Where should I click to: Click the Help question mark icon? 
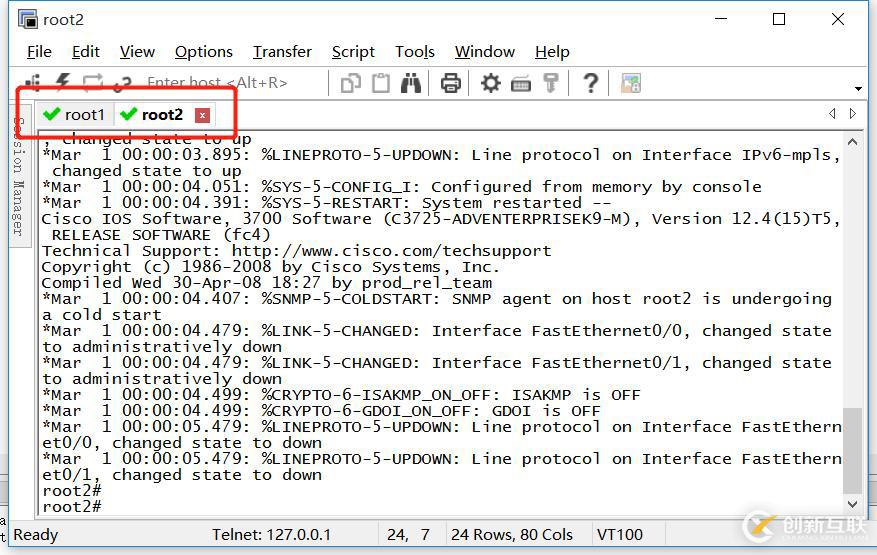[x=591, y=83]
